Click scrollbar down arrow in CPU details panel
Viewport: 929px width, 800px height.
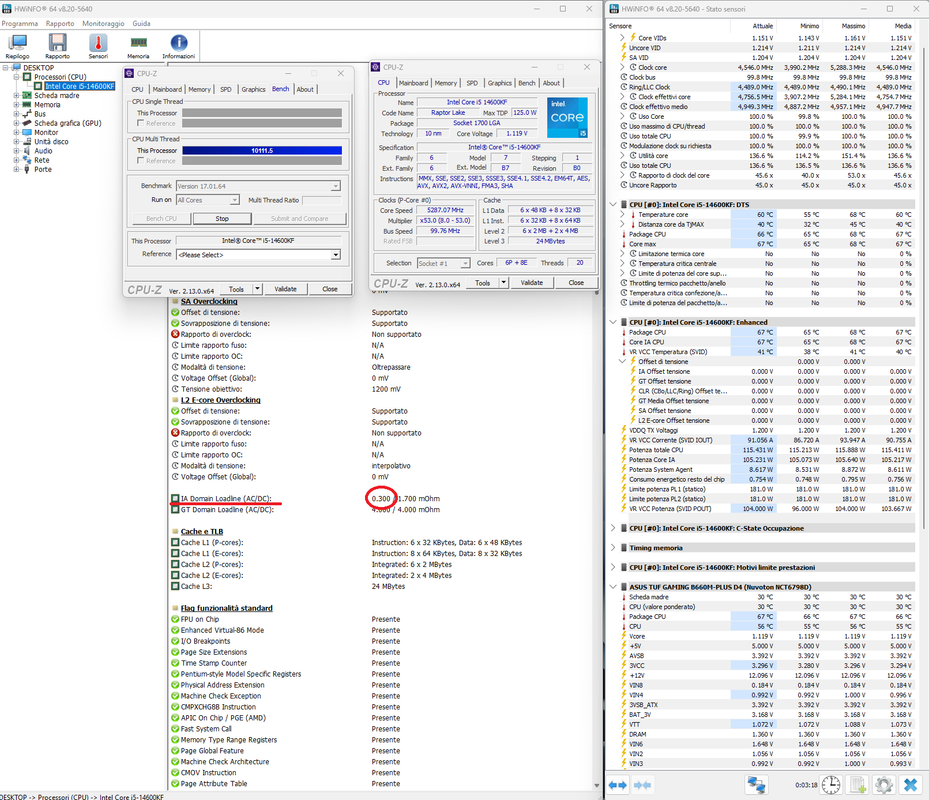click(597, 785)
